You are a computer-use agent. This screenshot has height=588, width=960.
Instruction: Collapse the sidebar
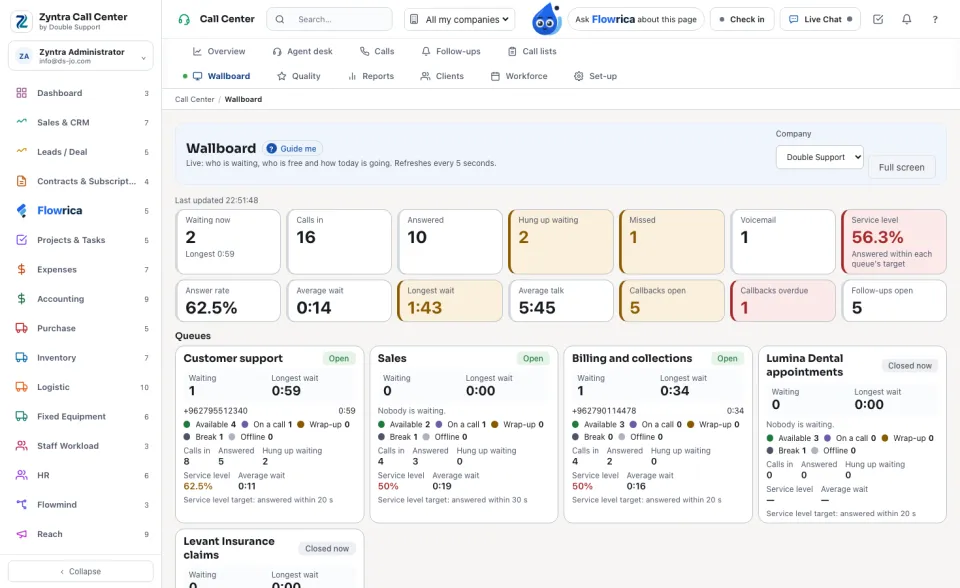click(81, 571)
